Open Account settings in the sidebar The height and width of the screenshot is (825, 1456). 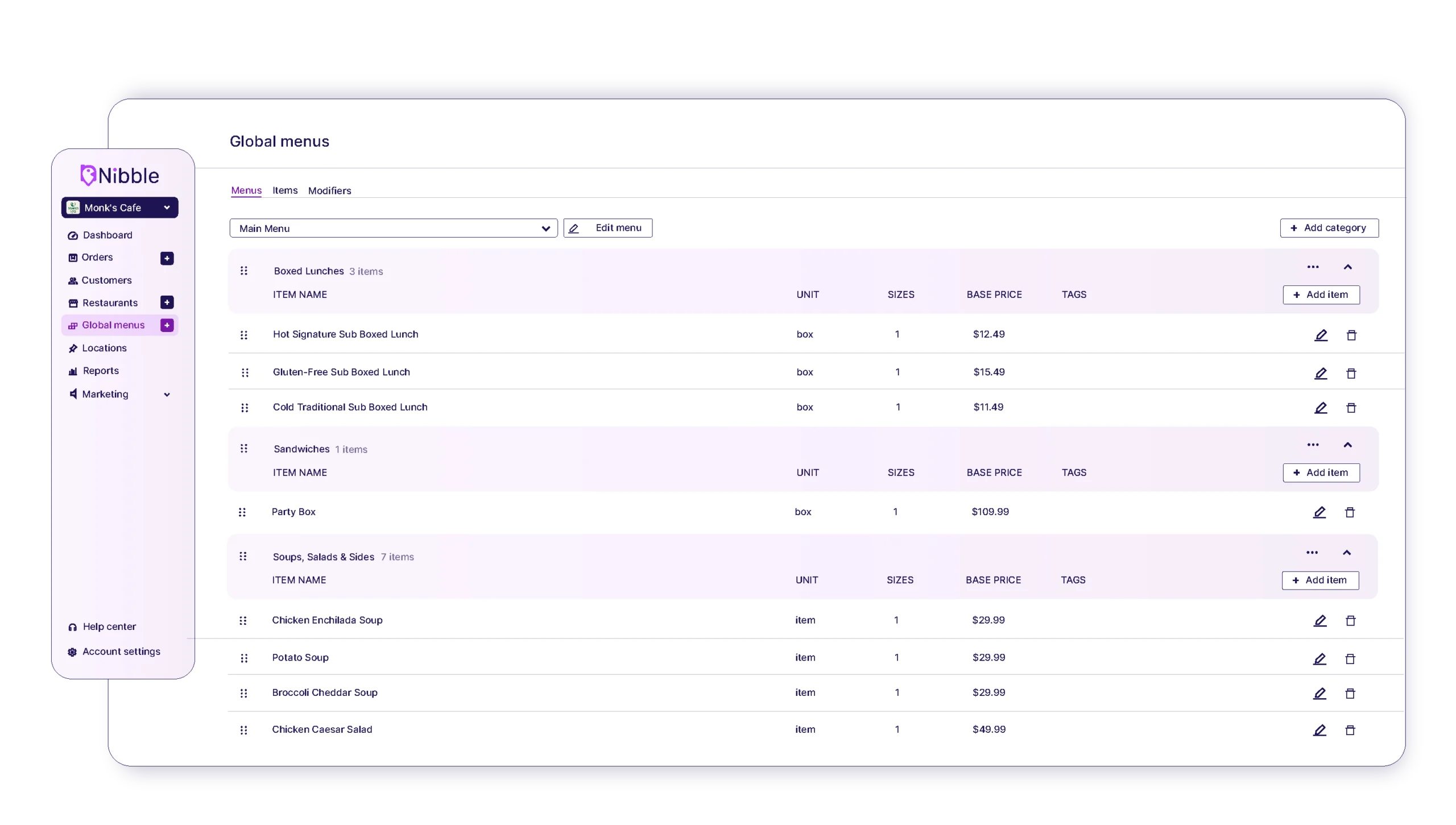[x=121, y=652]
